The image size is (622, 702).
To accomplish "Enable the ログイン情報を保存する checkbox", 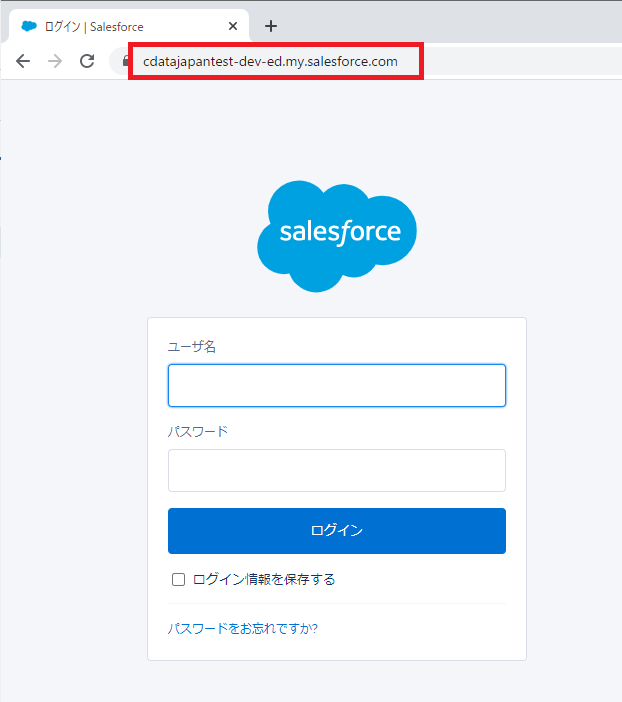I will [x=179, y=579].
